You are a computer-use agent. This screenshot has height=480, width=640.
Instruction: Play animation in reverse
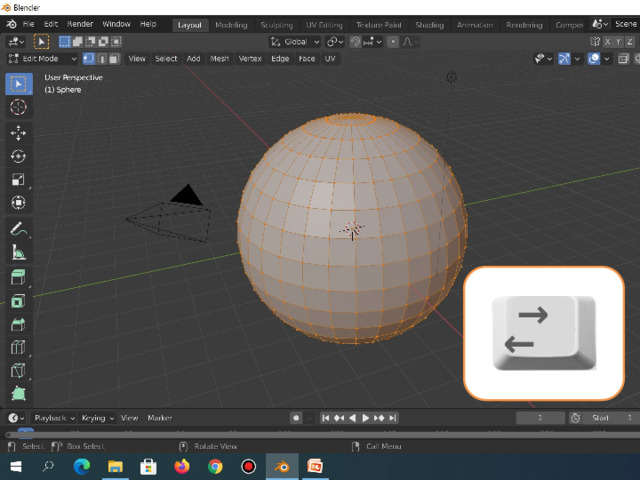coord(353,418)
